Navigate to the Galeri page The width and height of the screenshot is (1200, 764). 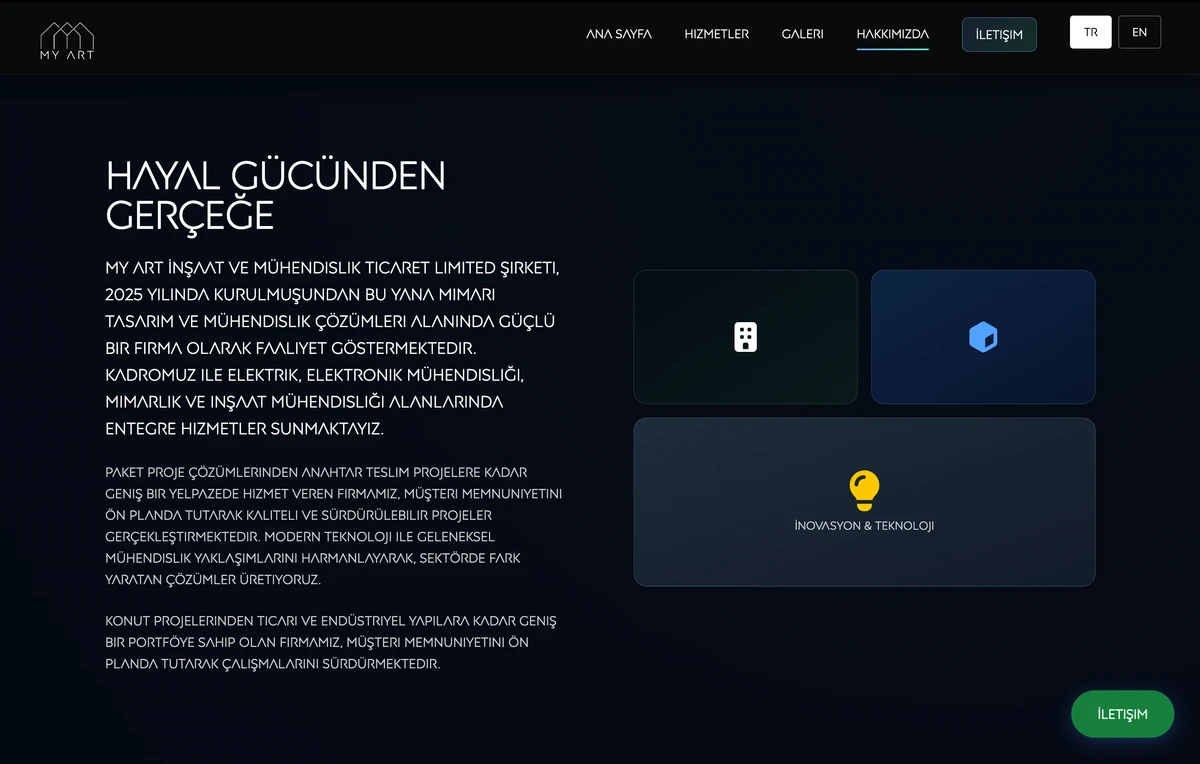802,34
